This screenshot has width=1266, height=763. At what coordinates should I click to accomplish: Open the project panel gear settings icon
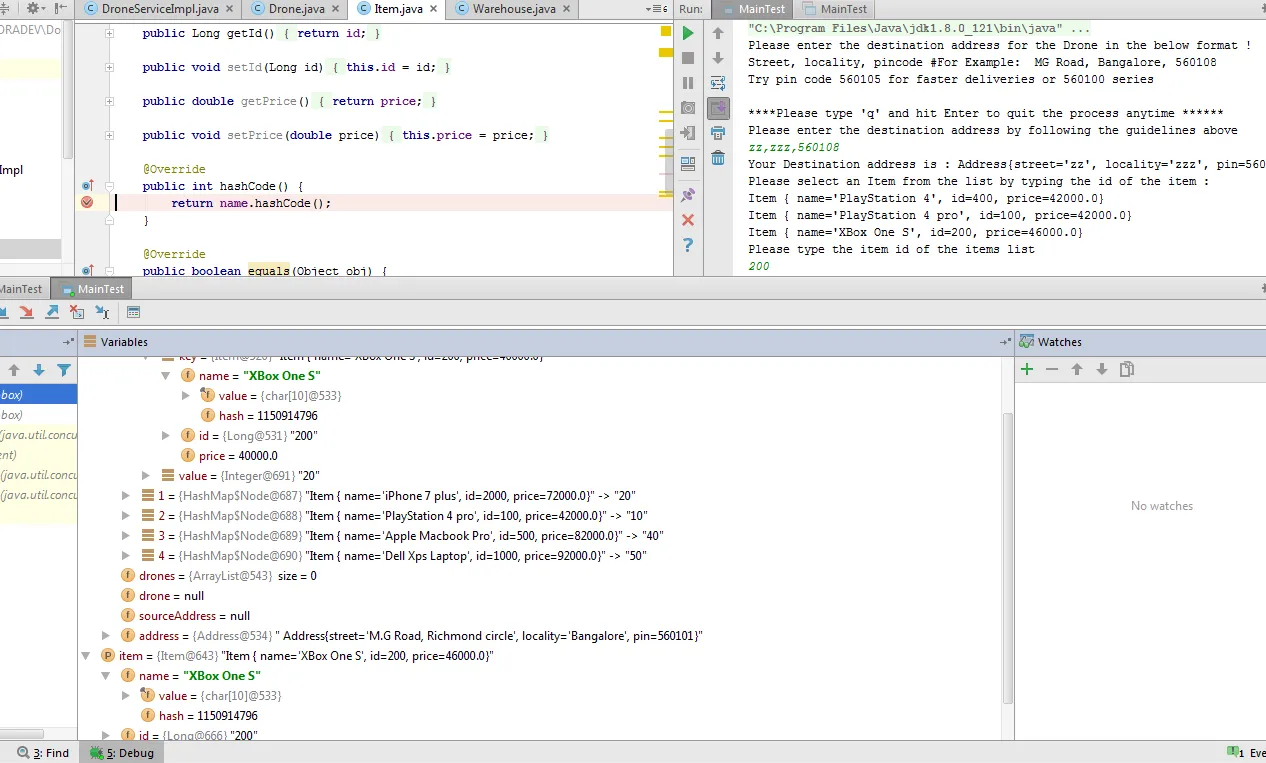point(33,8)
